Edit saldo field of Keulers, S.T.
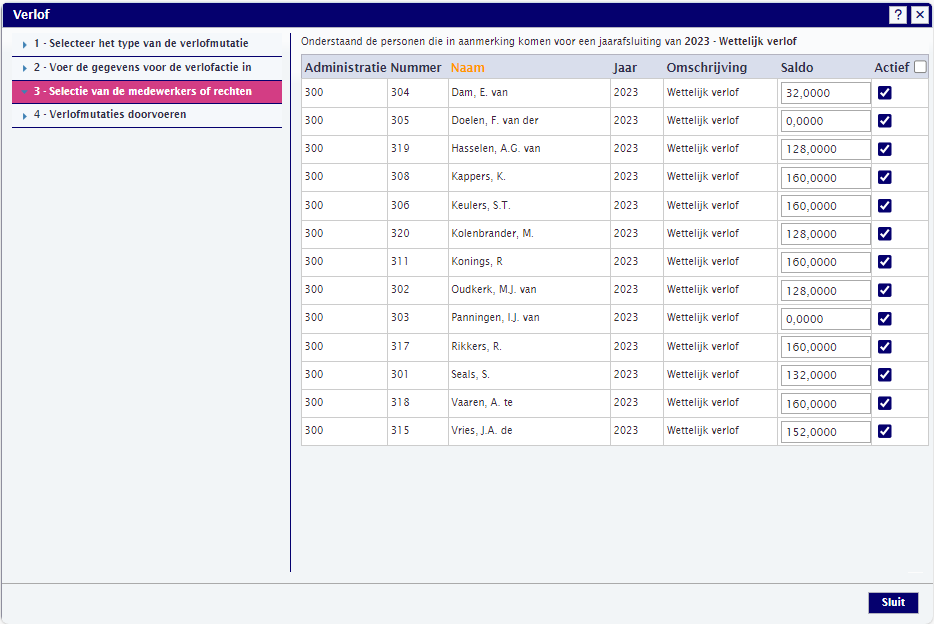Screen dimensions: 934x624 click(x=826, y=206)
